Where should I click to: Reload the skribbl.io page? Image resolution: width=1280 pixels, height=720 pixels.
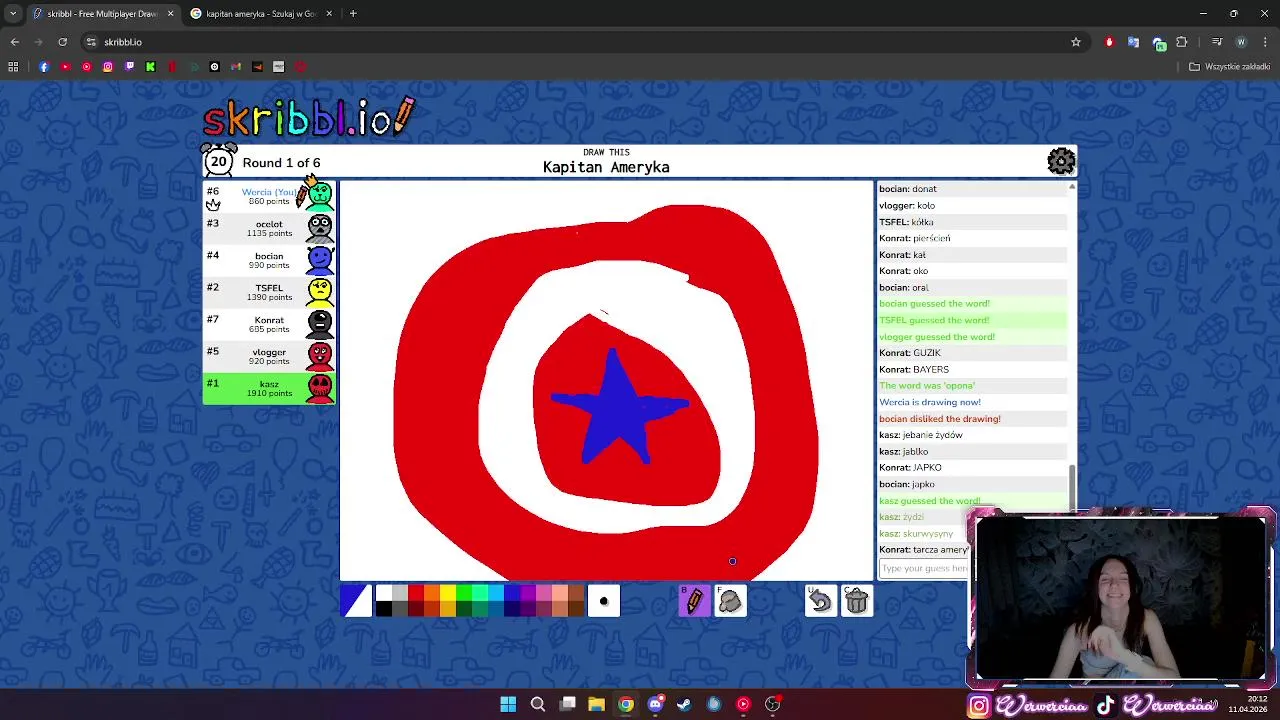62,42
